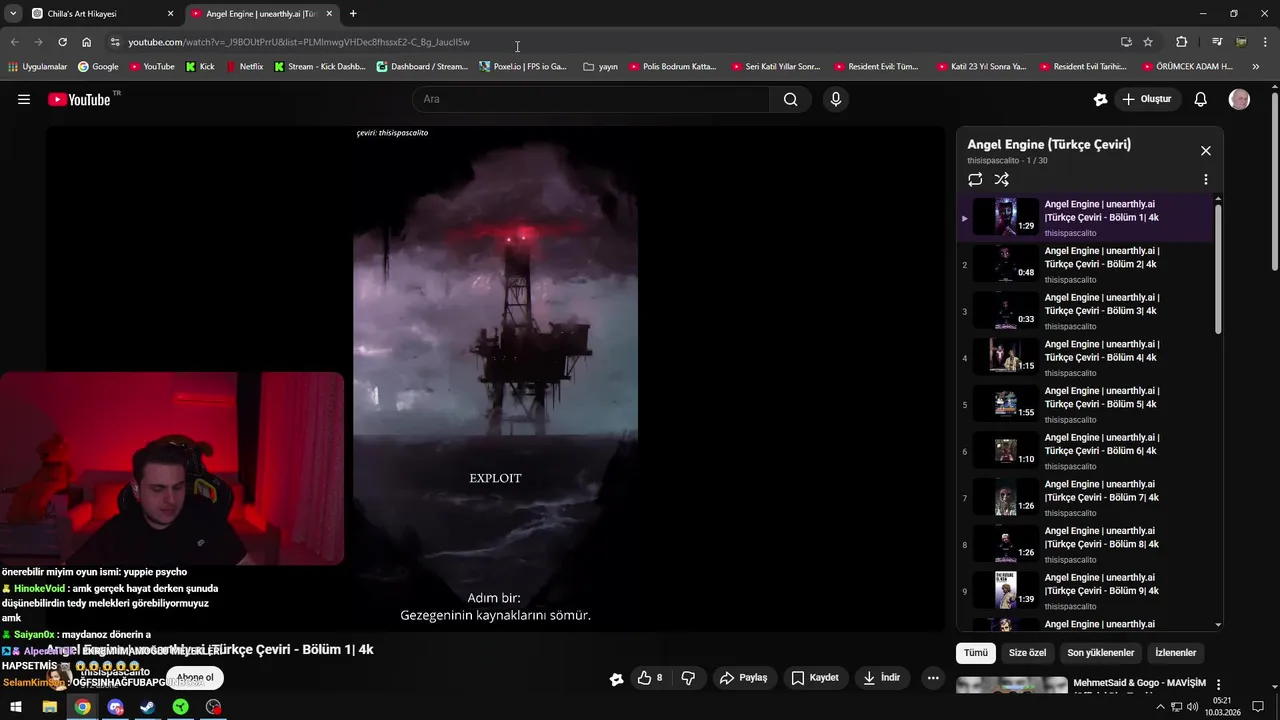Select the Tümü filter chip
The image size is (1280, 720).
point(976,653)
